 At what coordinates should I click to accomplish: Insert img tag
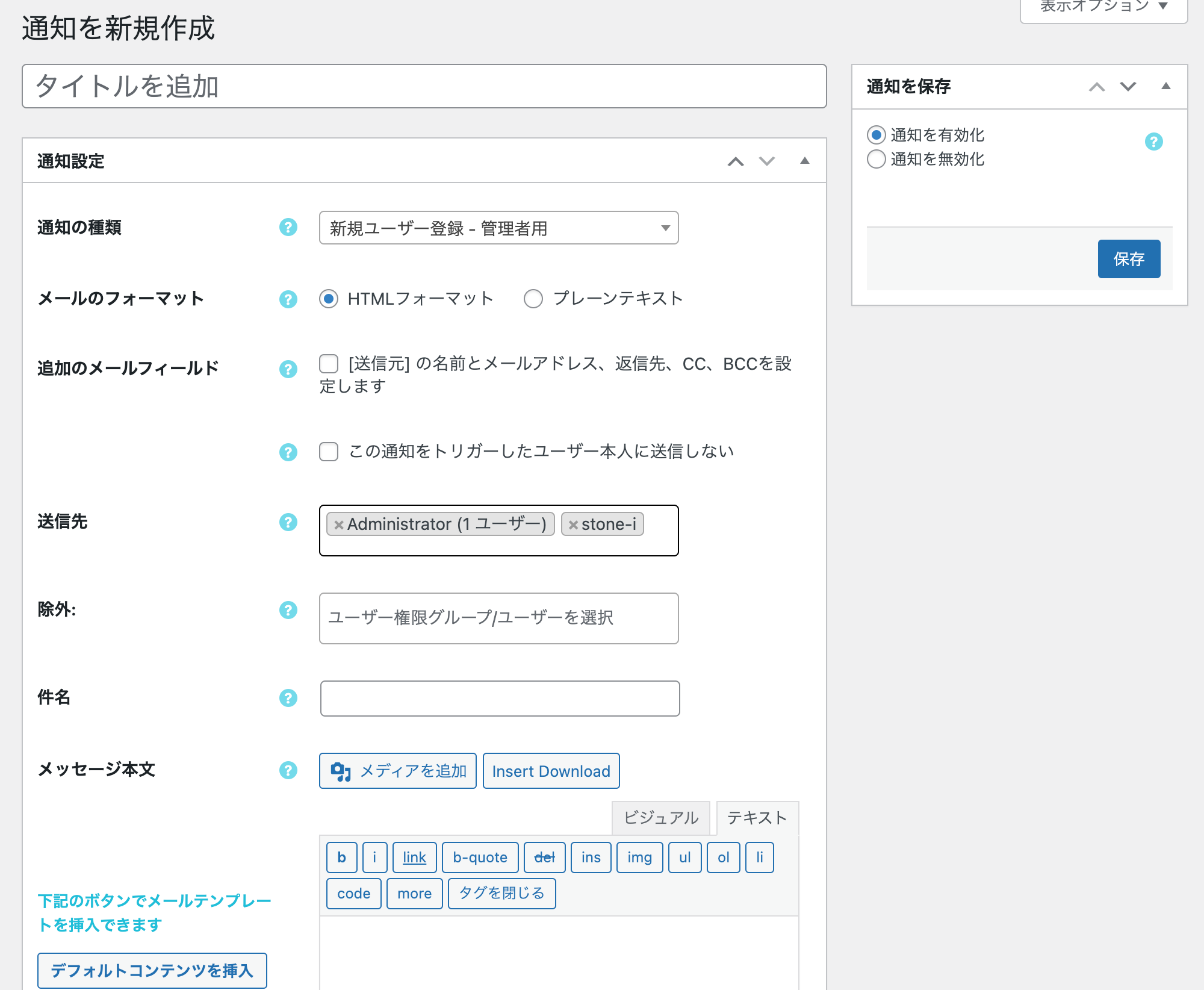coord(639,858)
